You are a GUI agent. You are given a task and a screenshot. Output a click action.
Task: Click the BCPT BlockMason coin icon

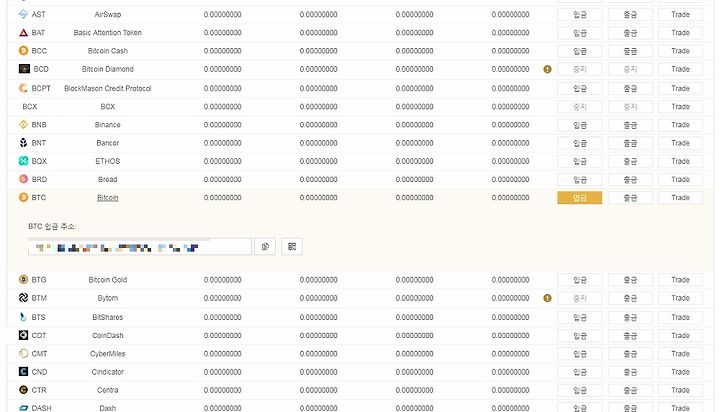tap(23, 88)
